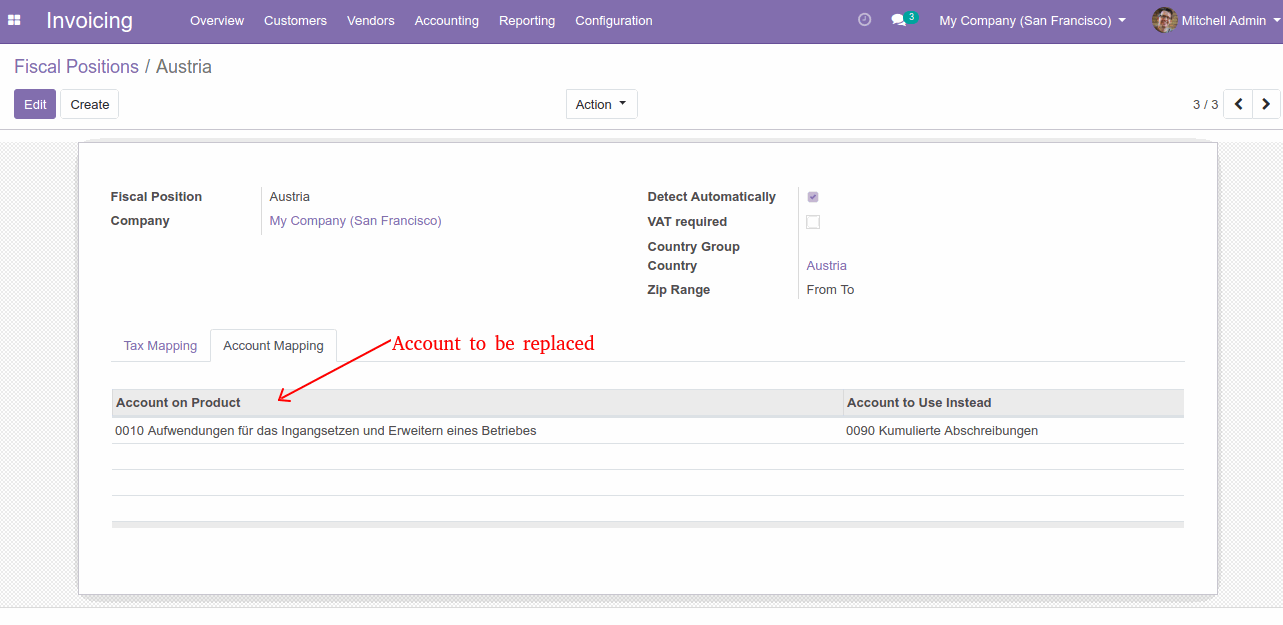Click the 3 / 3 pager counter
The width and height of the screenshot is (1283, 625).
(1205, 104)
